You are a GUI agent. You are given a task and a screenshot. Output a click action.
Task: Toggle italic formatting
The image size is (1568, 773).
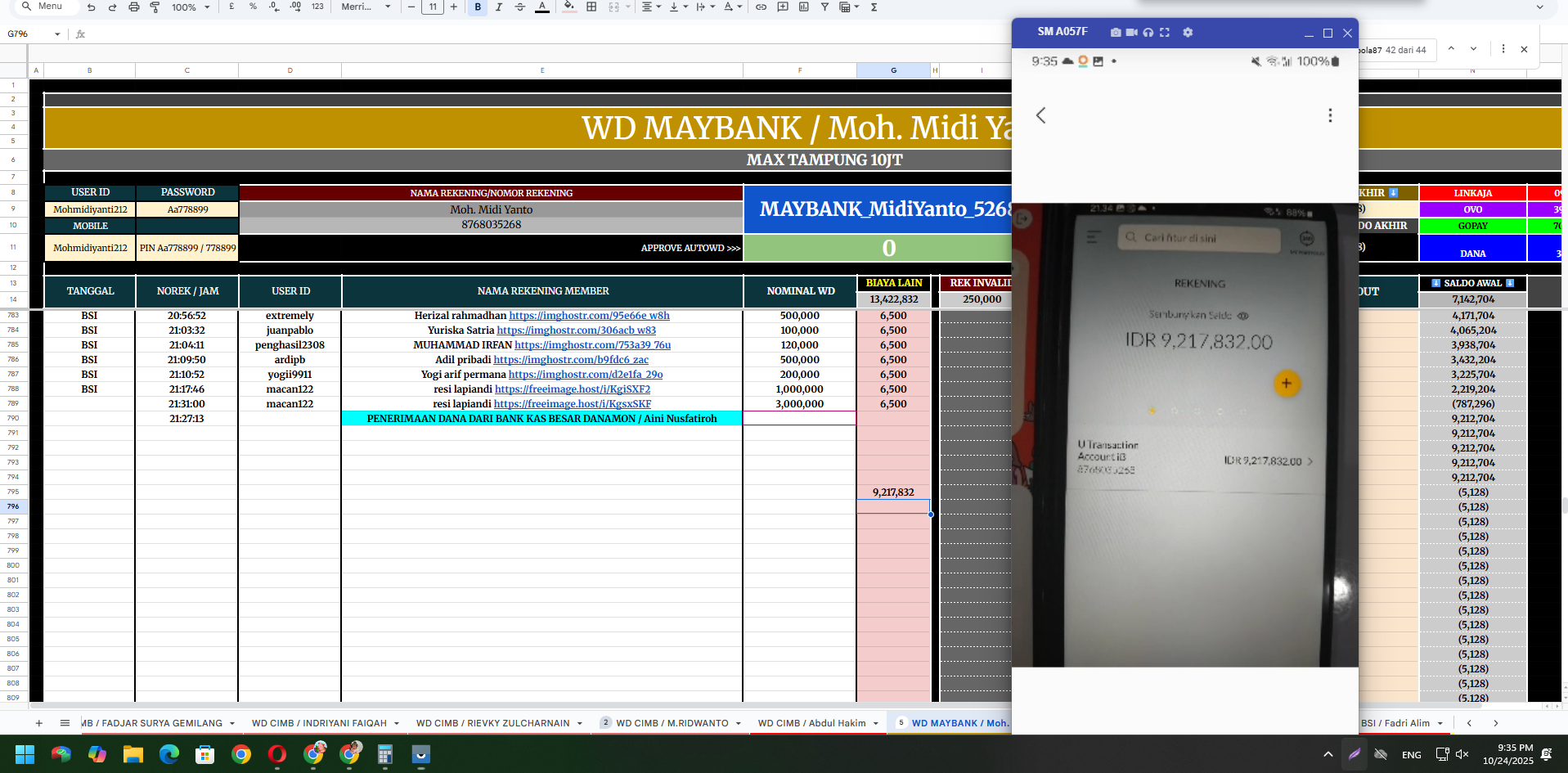pos(499,7)
